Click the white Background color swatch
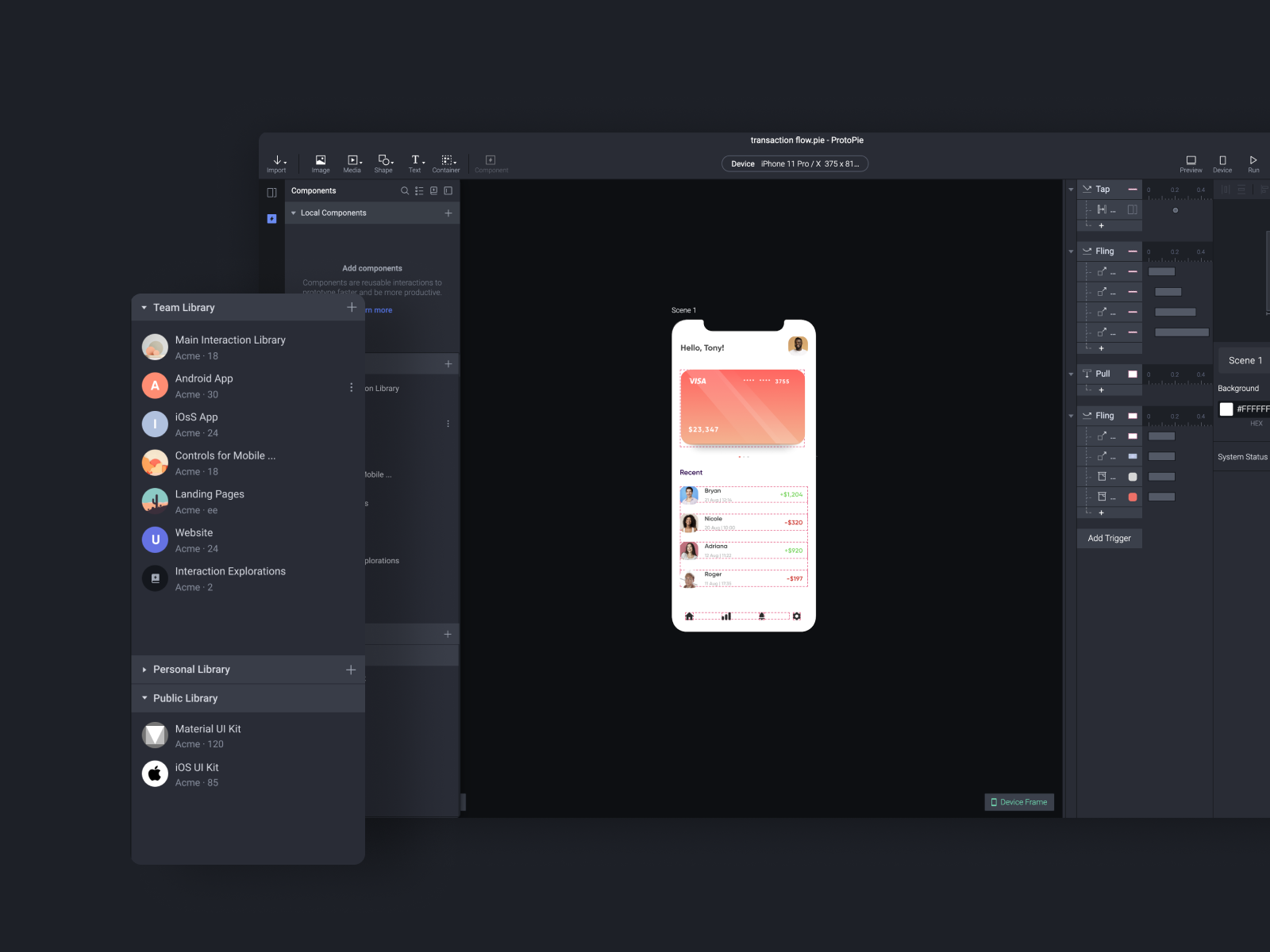 coord(1226,409)
